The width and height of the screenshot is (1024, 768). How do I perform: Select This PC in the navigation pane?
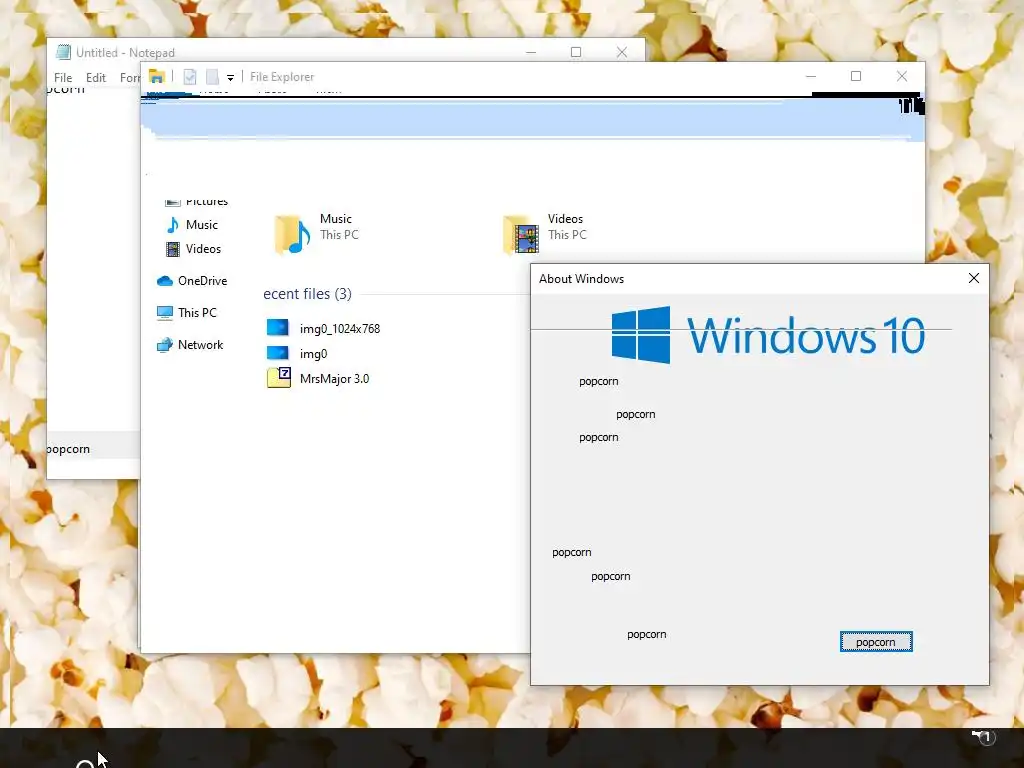(197, 313)
